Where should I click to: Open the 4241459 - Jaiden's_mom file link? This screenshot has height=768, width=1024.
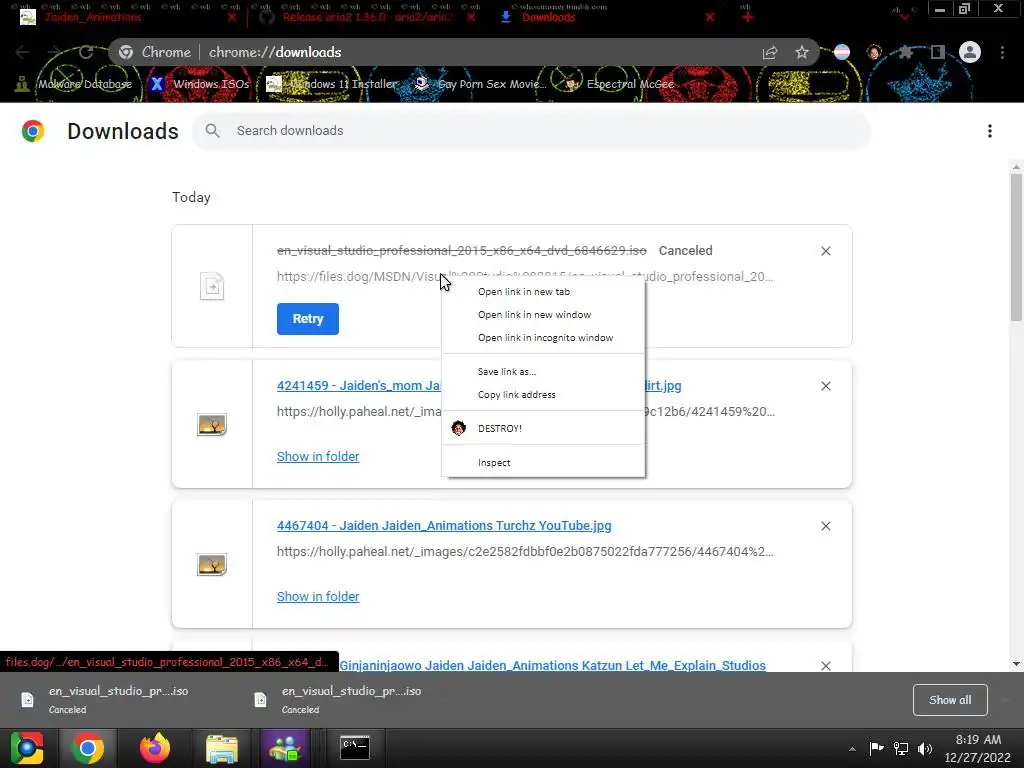(359, 385)
